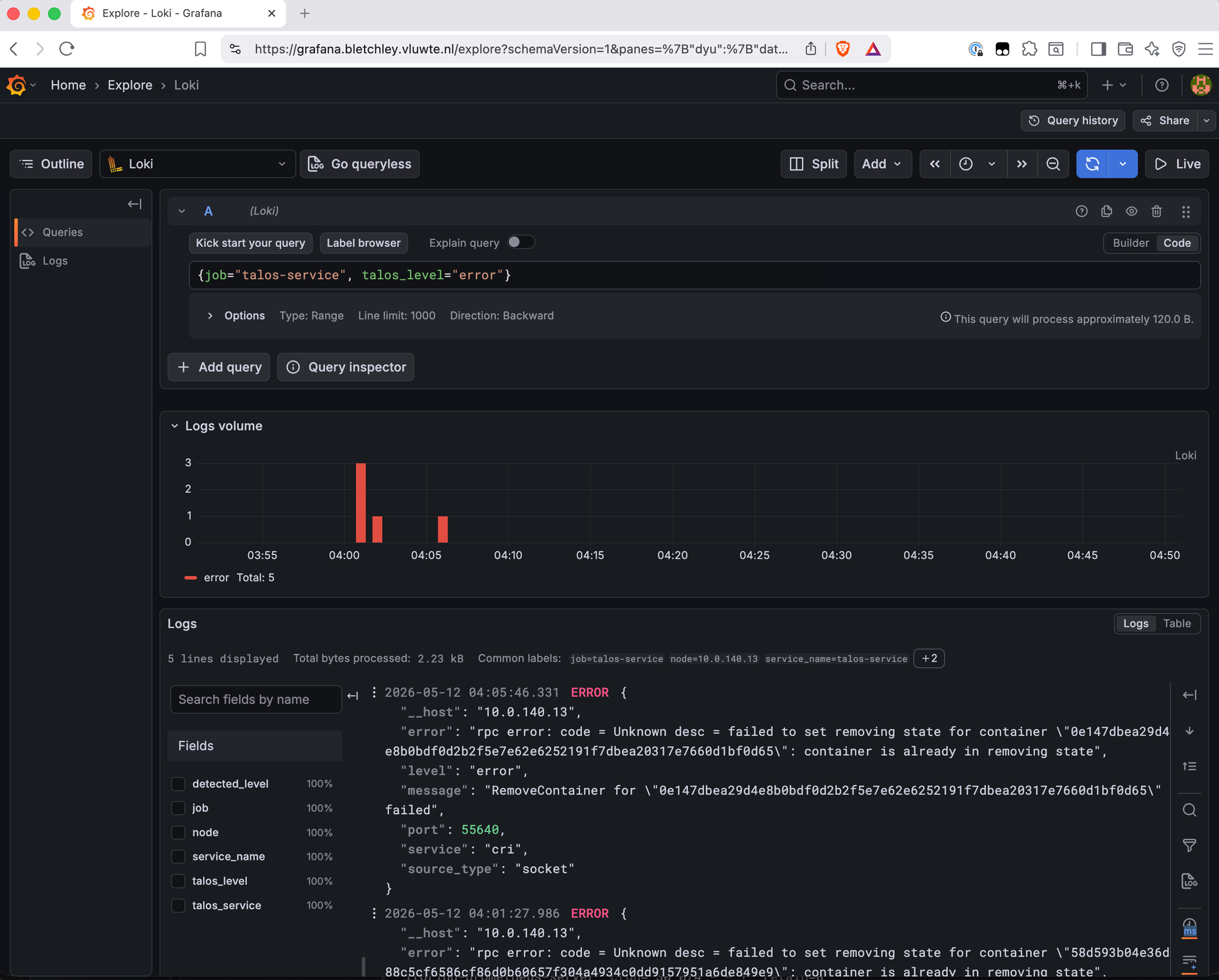
Task: Open the refresh interval dropdown arrow
Action: (x=1123, y=164)
